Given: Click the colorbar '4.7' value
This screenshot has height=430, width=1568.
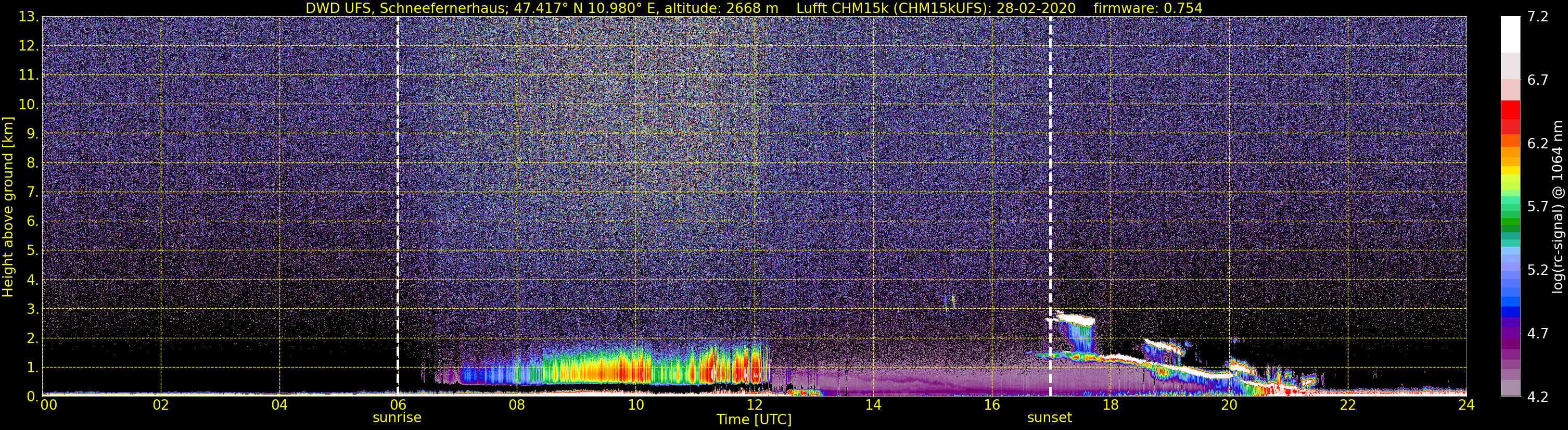Looking at the screenshot, I should (x=1538, y=333).
